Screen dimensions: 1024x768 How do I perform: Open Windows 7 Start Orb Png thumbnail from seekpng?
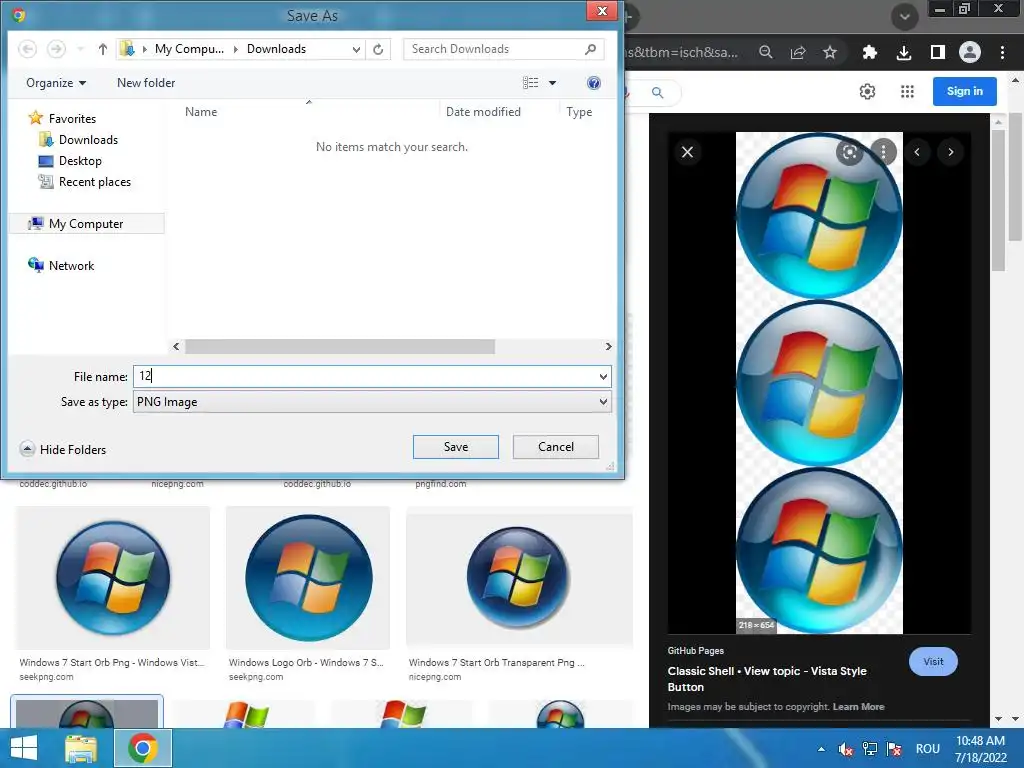113,578
